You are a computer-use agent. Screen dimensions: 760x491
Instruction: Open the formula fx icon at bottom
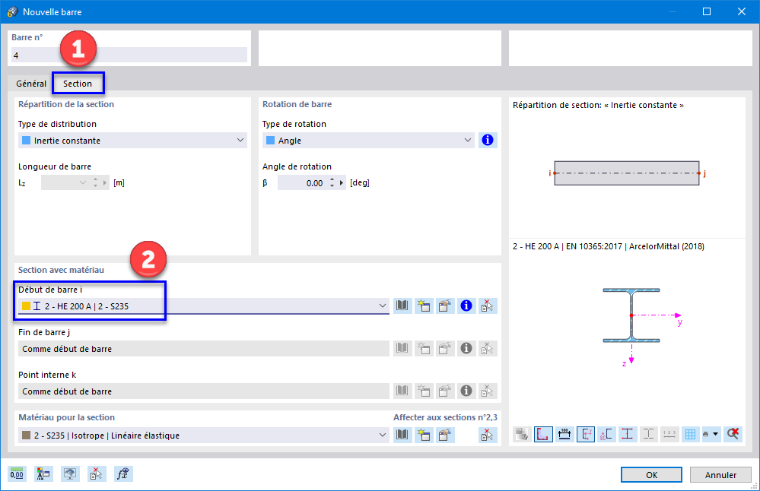pos(123,474)
